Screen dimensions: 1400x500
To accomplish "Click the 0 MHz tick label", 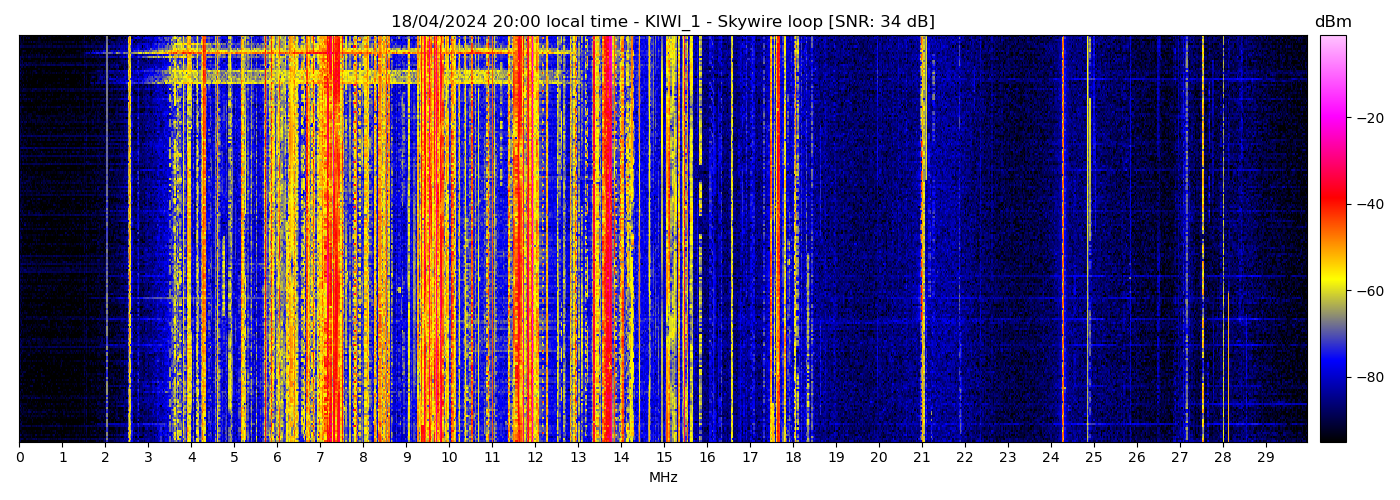I will [x=19, y=457].
